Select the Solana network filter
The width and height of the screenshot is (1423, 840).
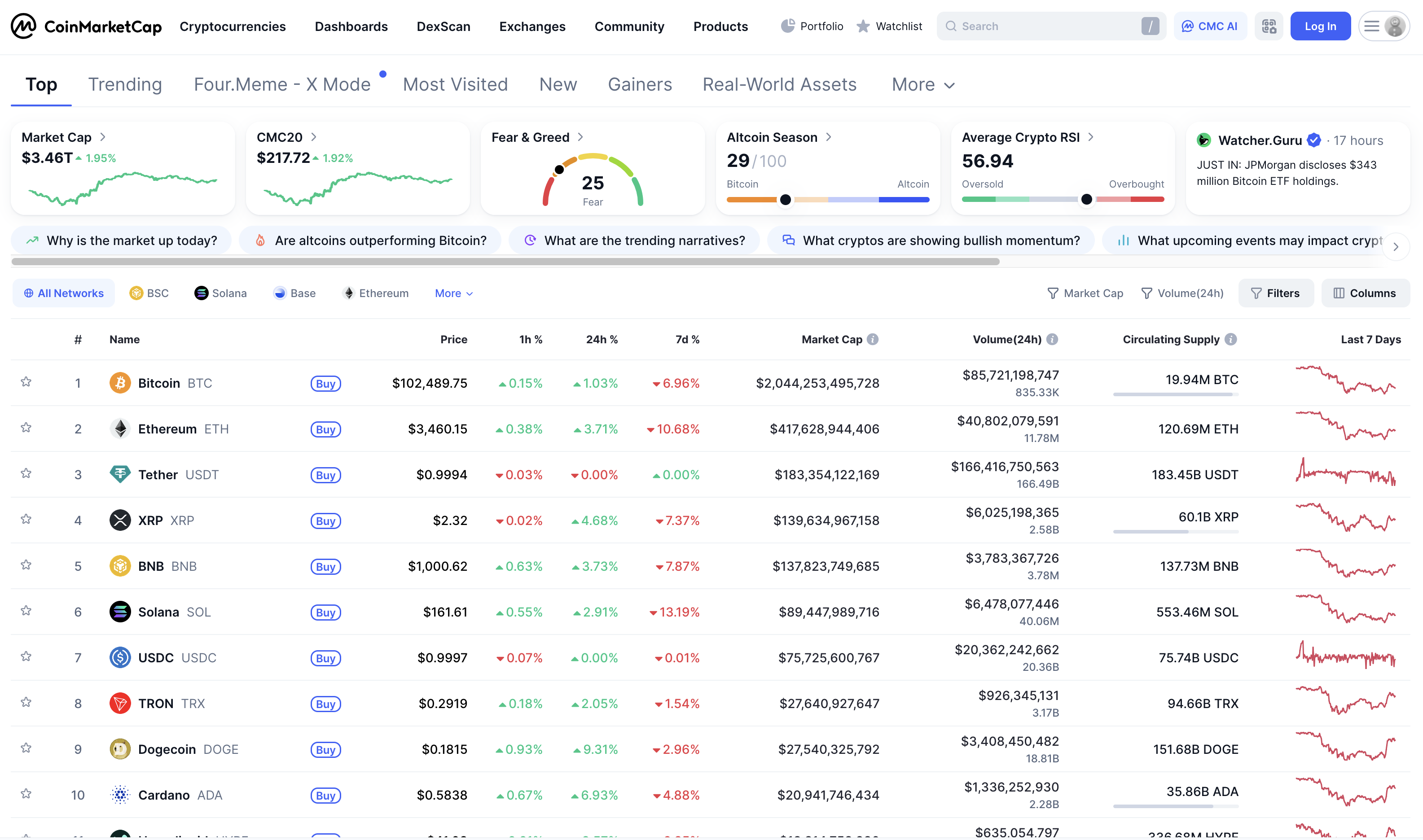(x=221, y=293)
